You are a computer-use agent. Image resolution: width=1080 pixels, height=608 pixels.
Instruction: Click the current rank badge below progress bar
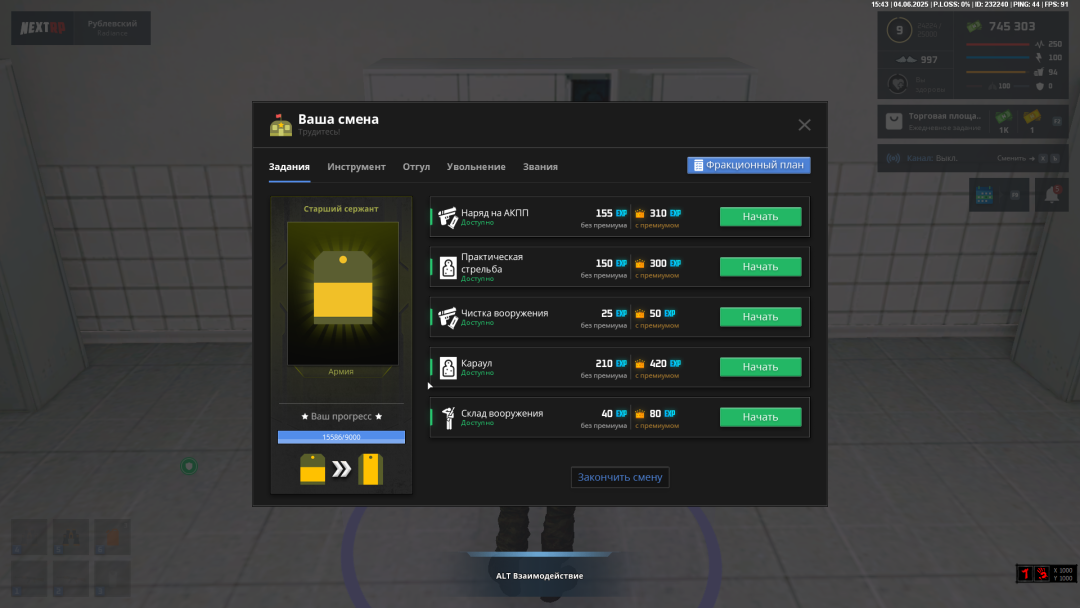pyautogui.click(x=313, y=469)
